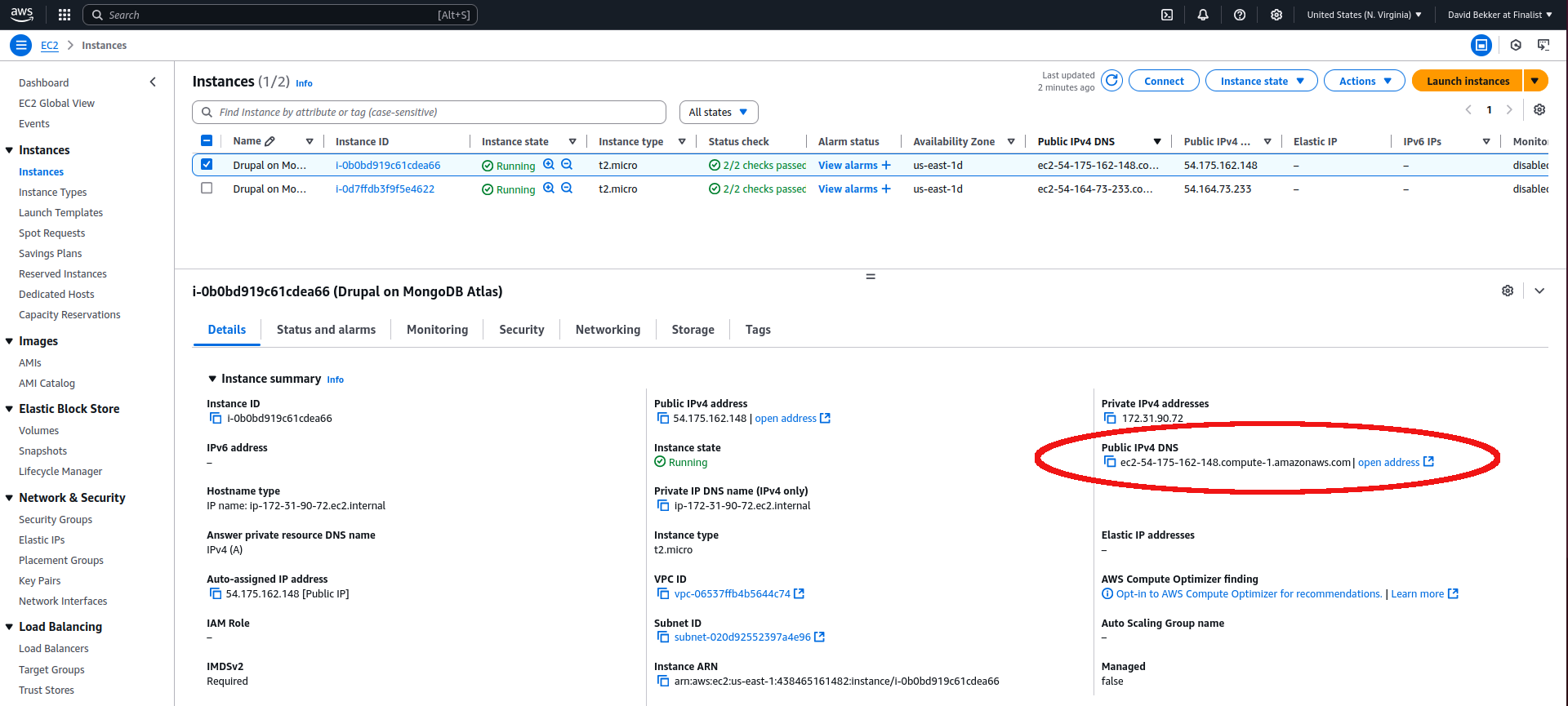This screenshot has height=706, width=1568.
Task: Refresh the instances list
Action: point(1111,81)
